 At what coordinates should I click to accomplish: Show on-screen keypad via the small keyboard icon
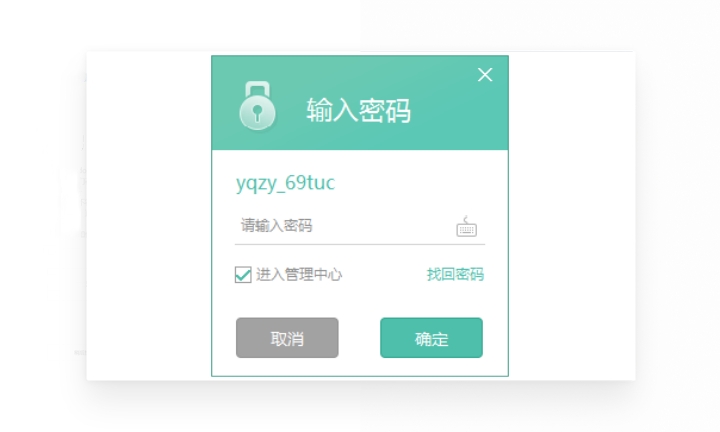tap(467, 226)
